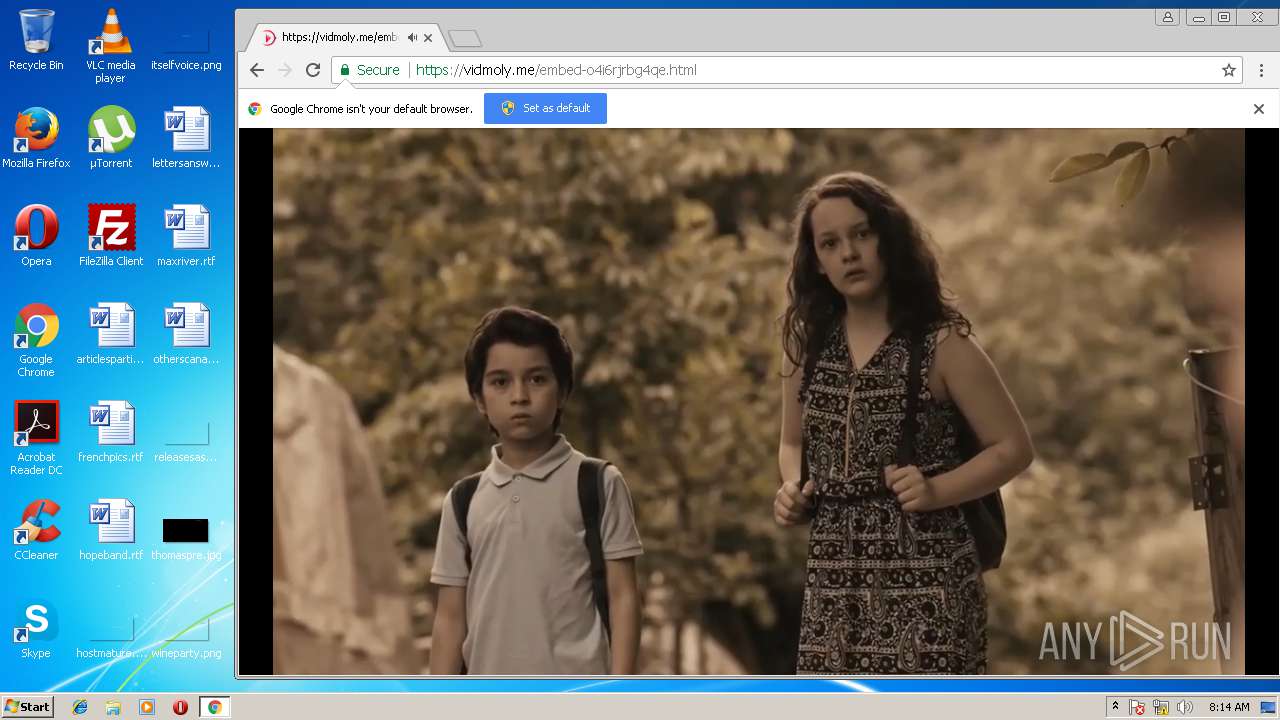
Task: Click the vidmoly URL address bar
Action: [x=788, y=70]
